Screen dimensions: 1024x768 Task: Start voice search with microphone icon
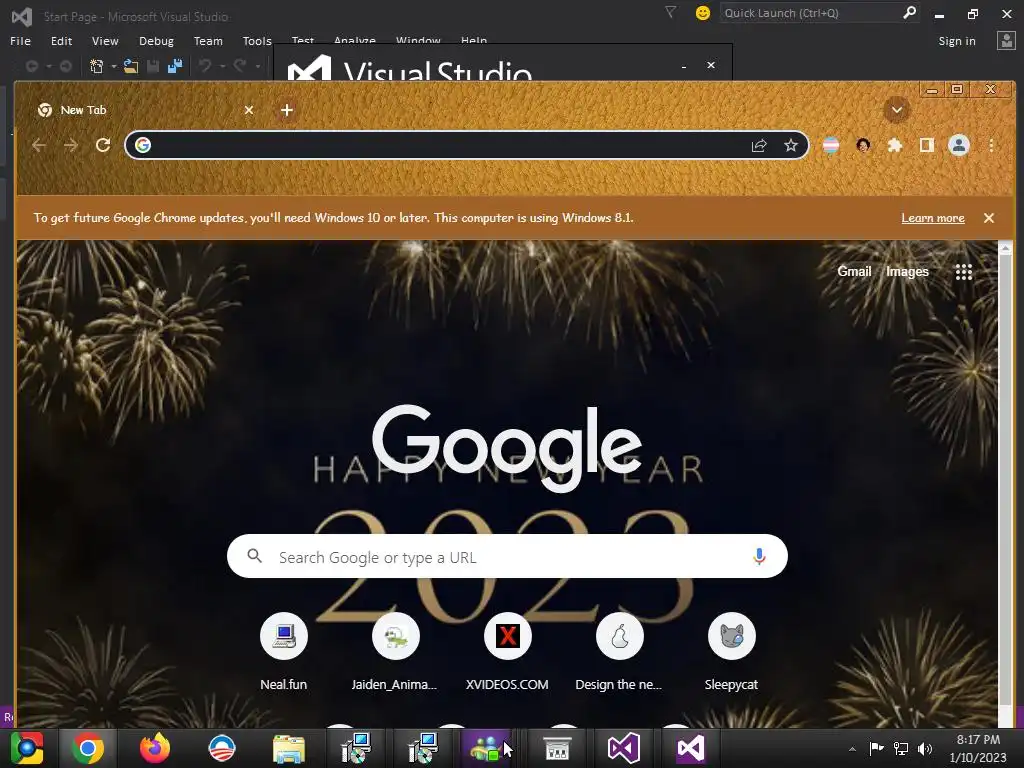pyautogui.click(x=759, y=556)
